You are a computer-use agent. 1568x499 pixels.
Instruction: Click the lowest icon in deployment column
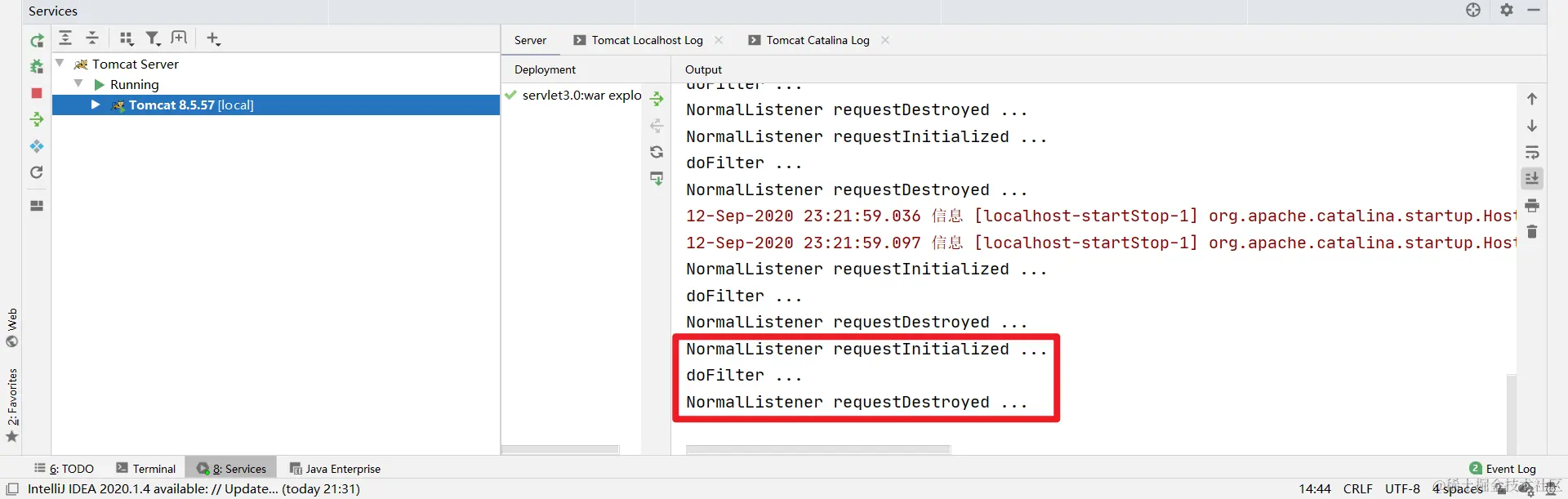coord(657,178)
